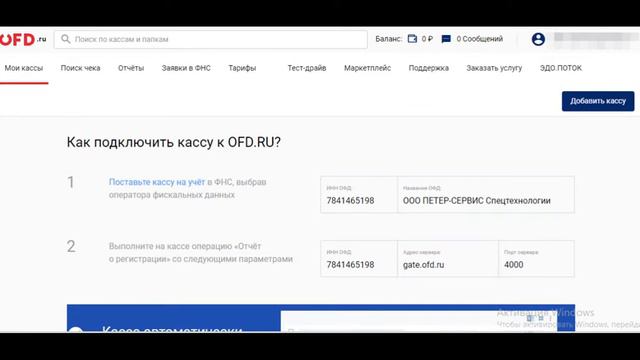Open the Заказать услугу tab

coord(494,68)
